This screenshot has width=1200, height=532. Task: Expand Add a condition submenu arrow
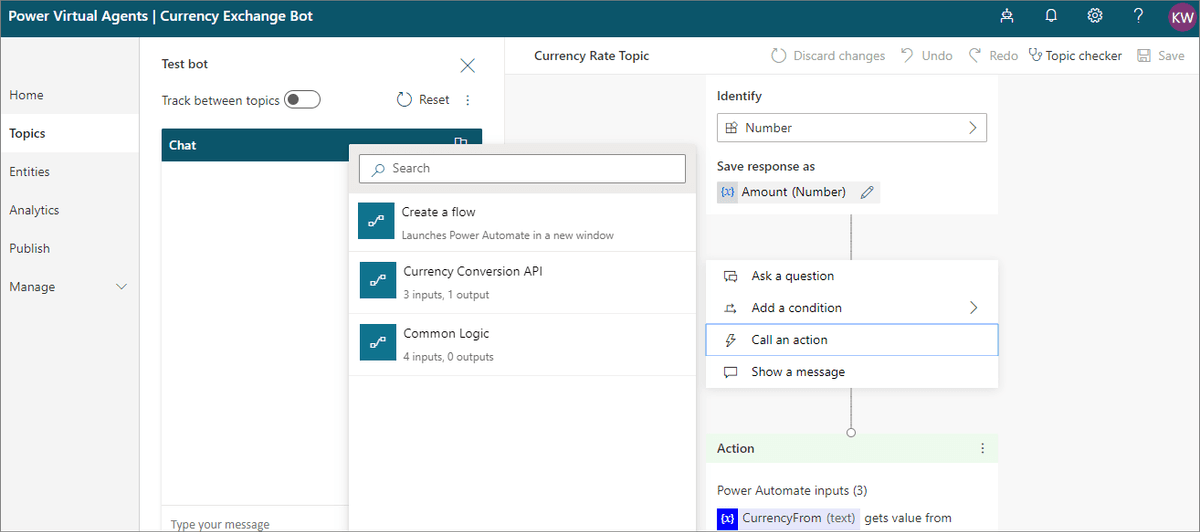point(973,308)
